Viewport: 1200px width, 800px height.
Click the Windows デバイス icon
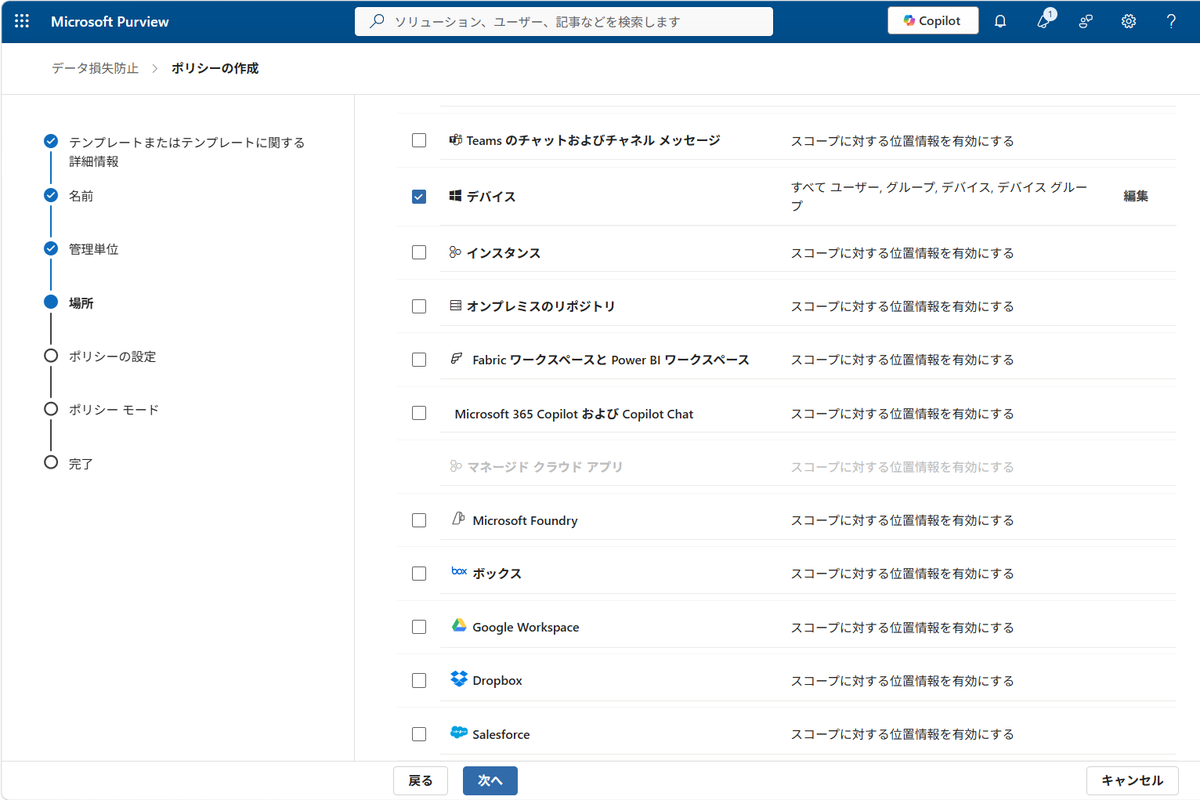tap(455, 196)
